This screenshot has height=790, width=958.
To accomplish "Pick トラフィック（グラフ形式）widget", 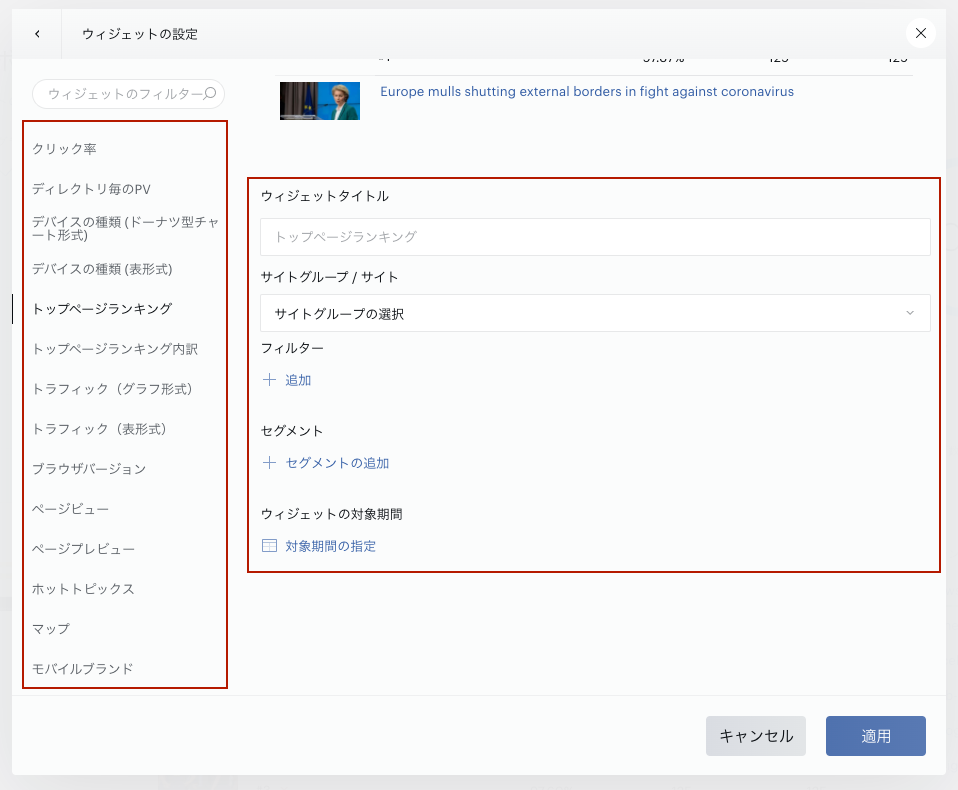I will click(x=112, y=389).
